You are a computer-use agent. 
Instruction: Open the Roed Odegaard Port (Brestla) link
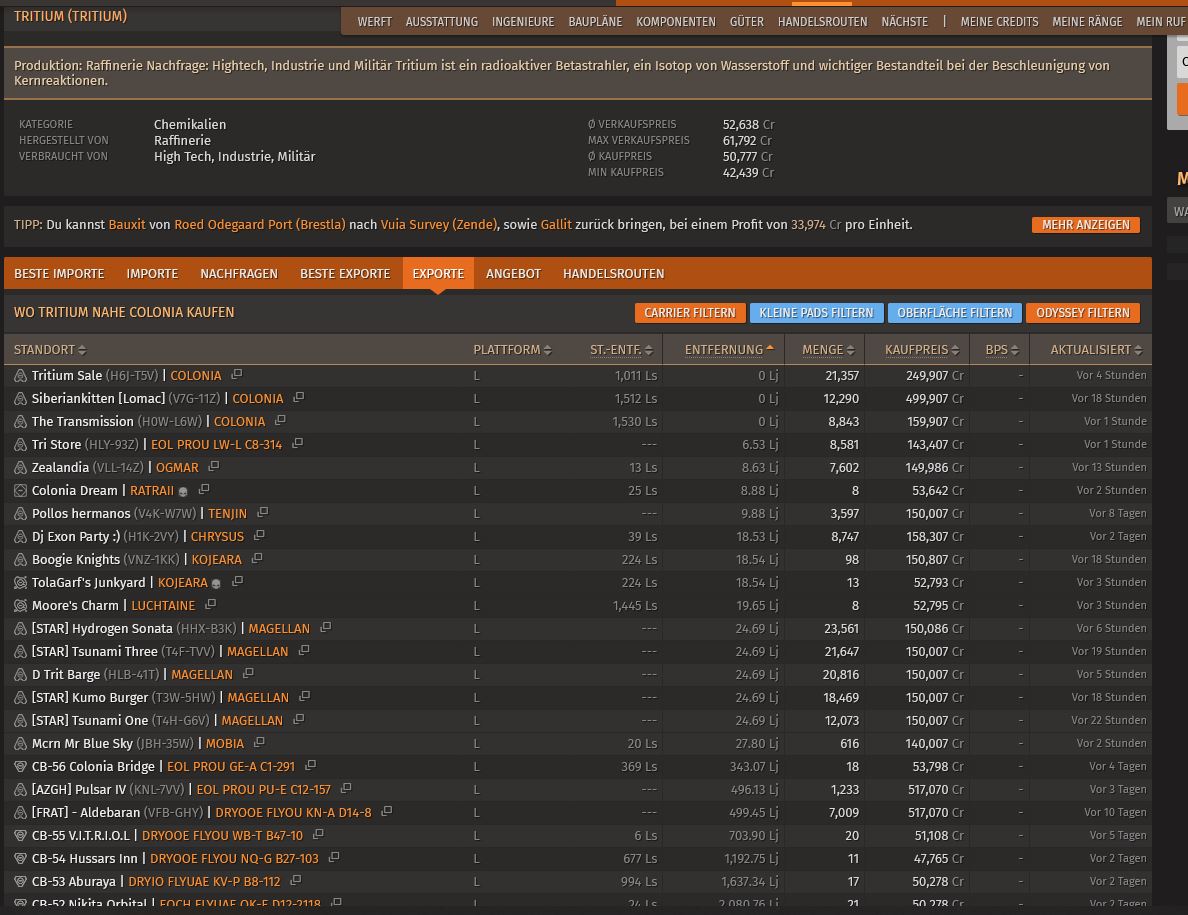[260, 225]
